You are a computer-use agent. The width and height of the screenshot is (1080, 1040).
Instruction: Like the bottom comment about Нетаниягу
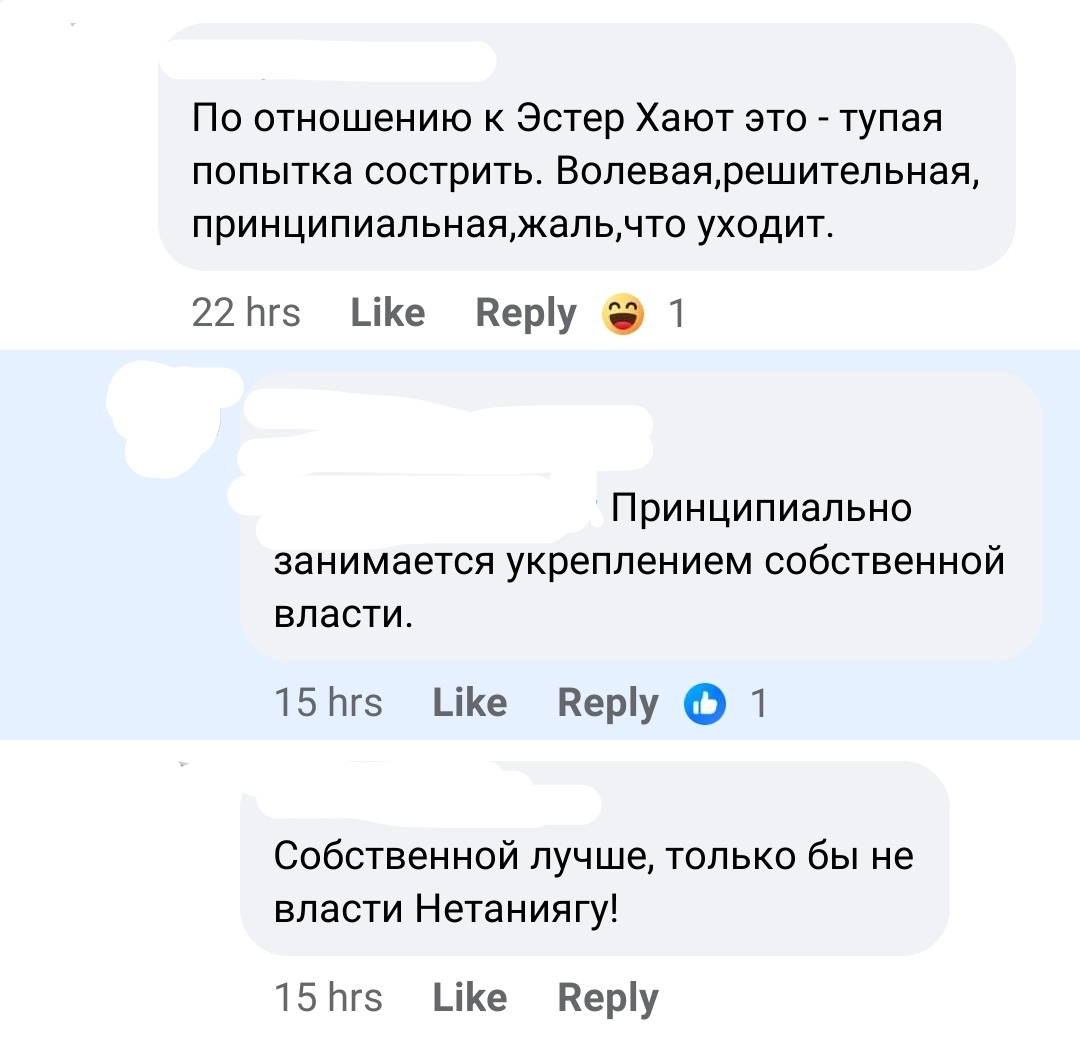469,997
